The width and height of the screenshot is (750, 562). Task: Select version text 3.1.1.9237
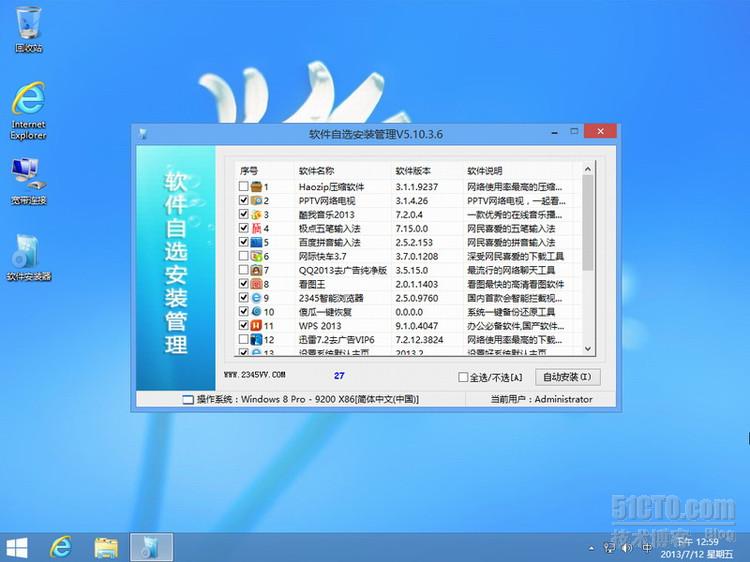pos(417,187)
